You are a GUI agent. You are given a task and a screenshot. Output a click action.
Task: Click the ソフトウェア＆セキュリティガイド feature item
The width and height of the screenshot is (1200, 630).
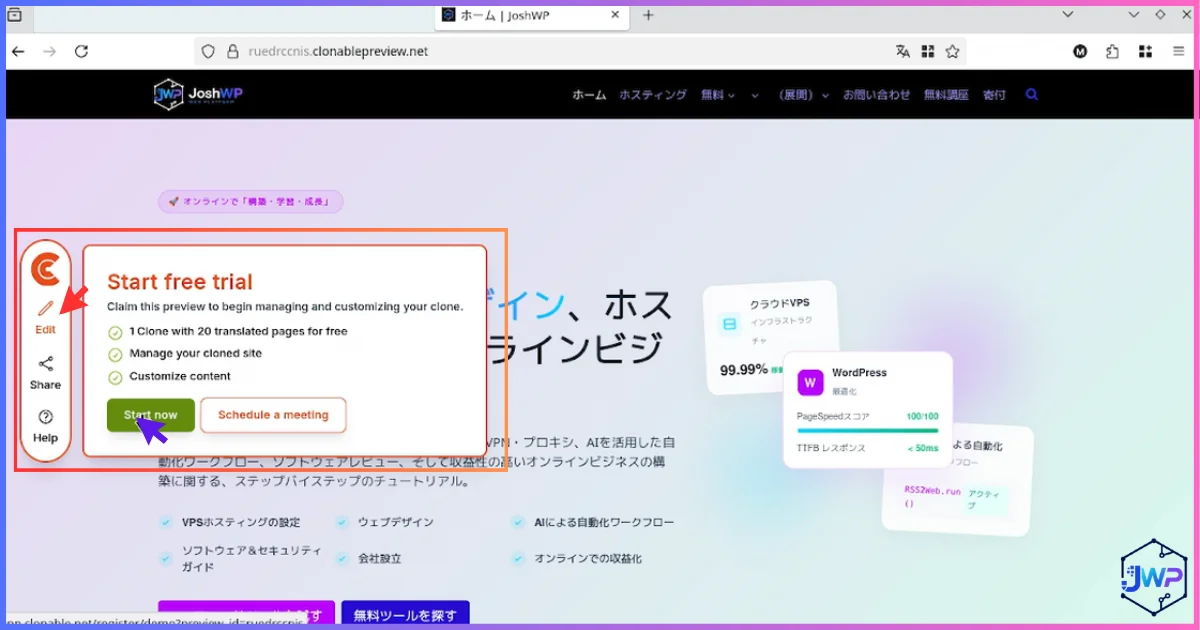click(241, 558)
